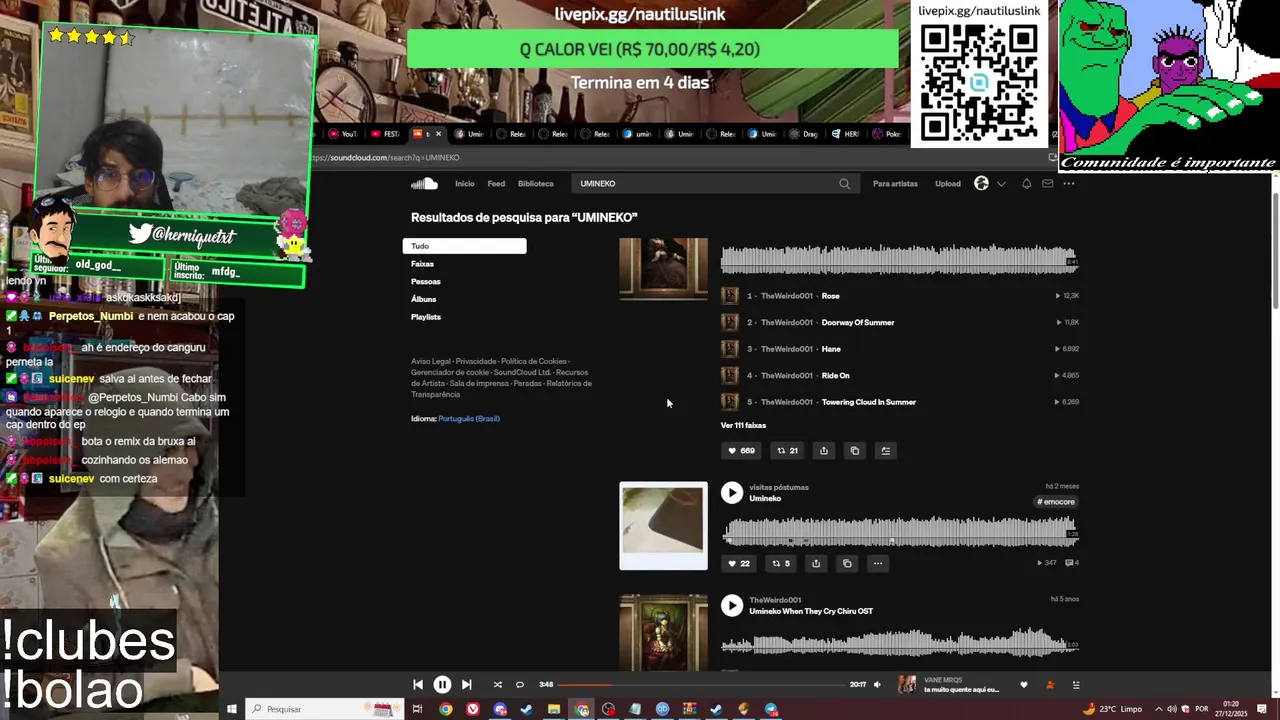Play the visitas póstumas Umineko track
The image size is (1280, 720).
(732, 492)
